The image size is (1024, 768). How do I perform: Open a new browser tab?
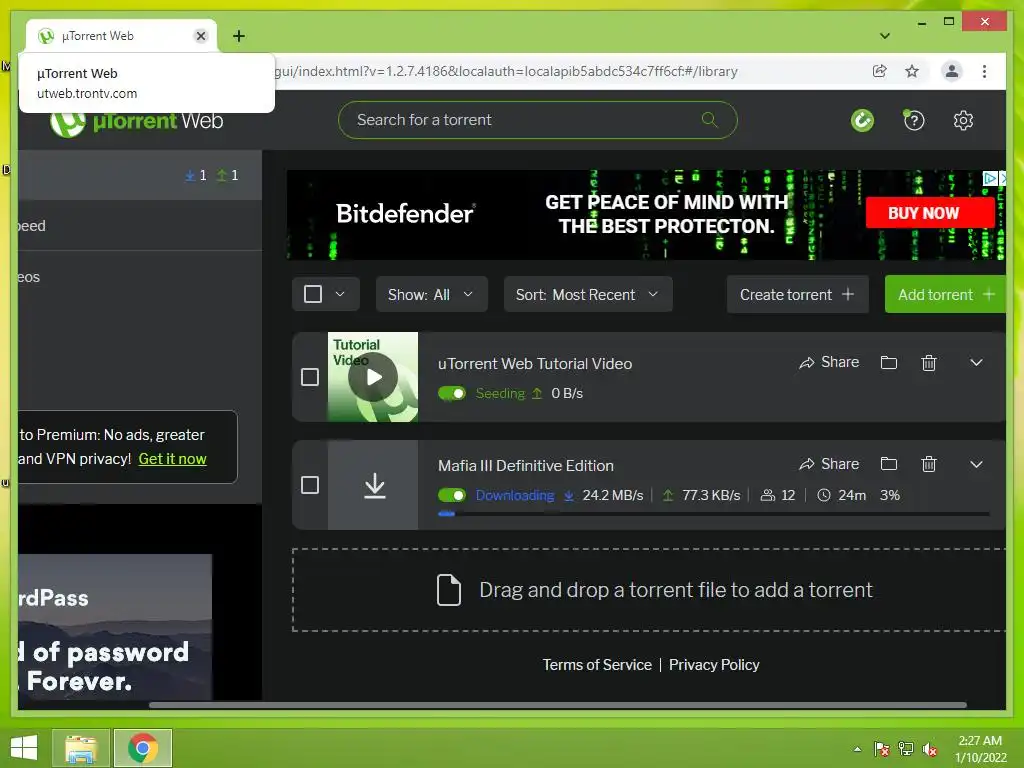(x=239, y=36)
